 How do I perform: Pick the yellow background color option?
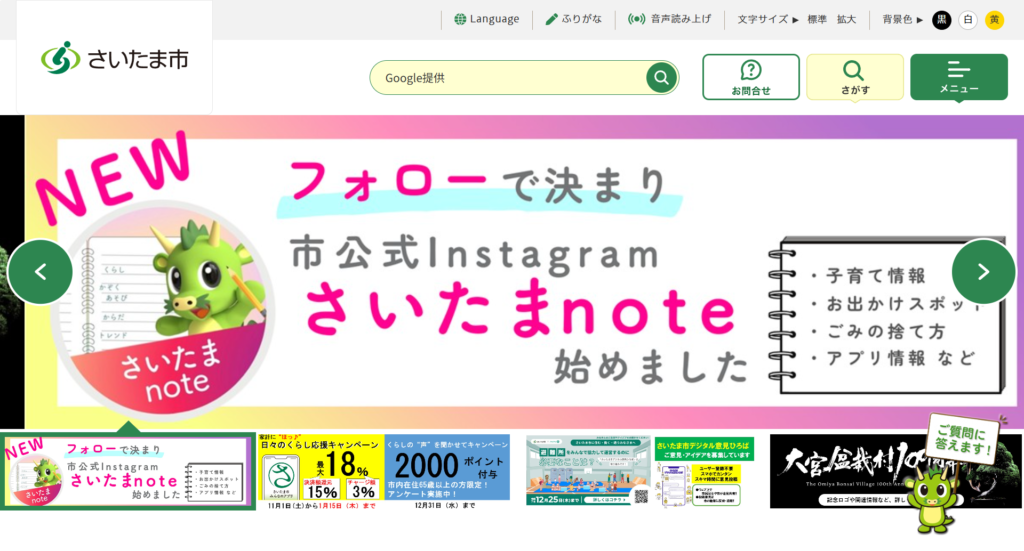pos(995,20)
